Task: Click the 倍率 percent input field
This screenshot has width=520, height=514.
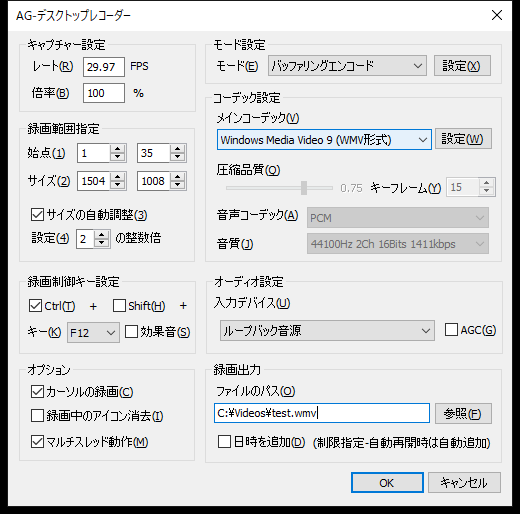Action: 104,93
